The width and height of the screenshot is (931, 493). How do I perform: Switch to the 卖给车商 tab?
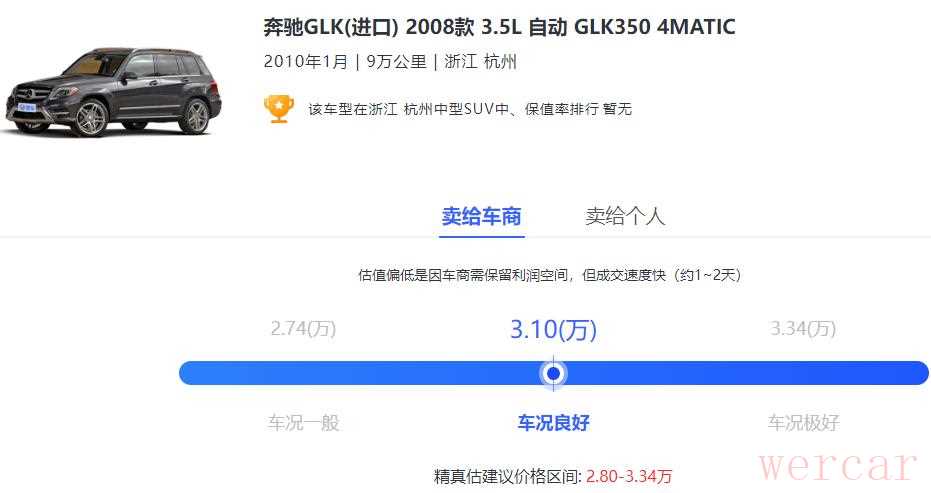point(482,216)
